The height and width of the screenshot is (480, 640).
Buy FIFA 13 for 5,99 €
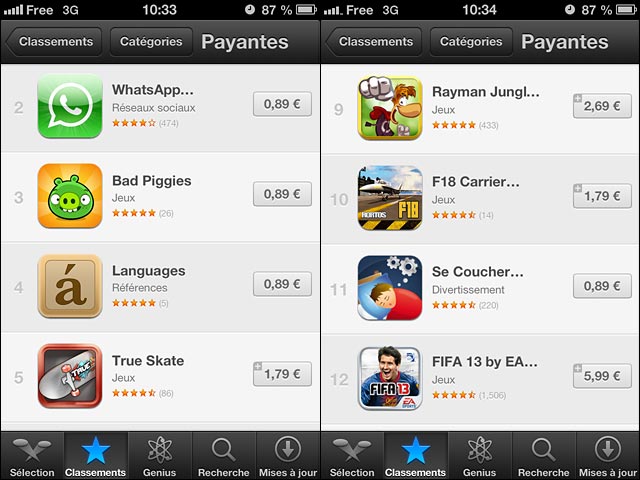click(x=602, y=376)
